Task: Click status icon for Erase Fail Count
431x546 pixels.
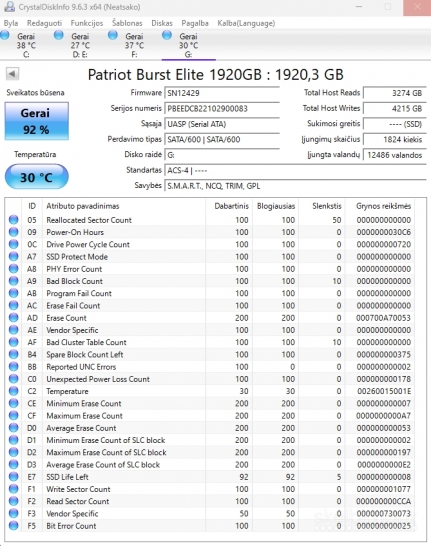Action: tap(14, 305)
